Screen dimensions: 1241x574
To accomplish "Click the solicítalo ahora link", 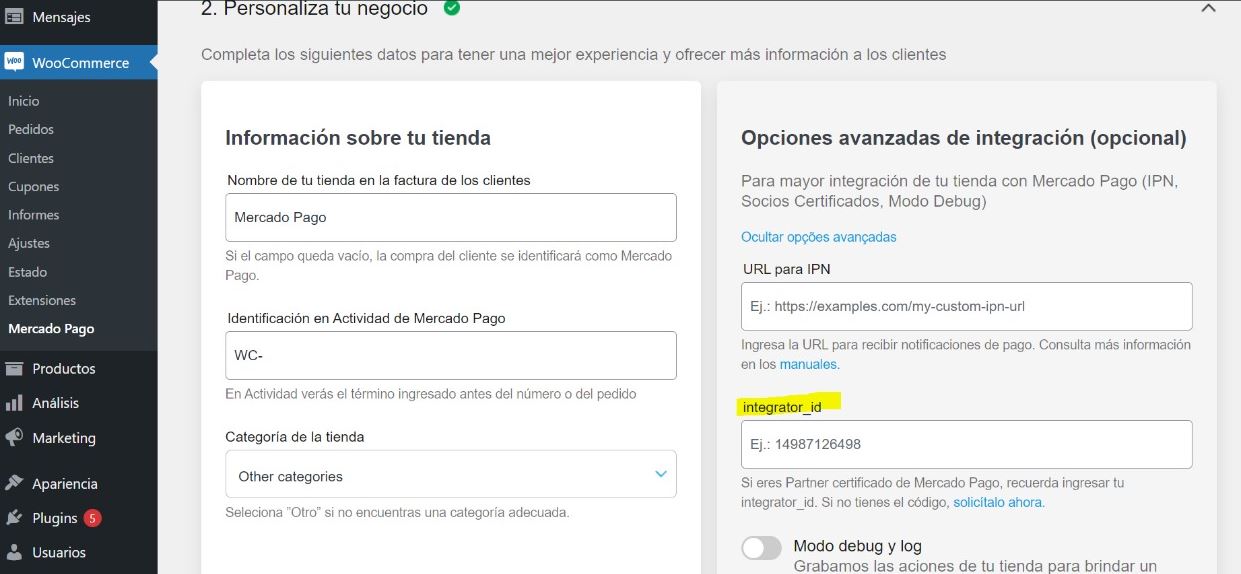I will (x=998, y=502).
